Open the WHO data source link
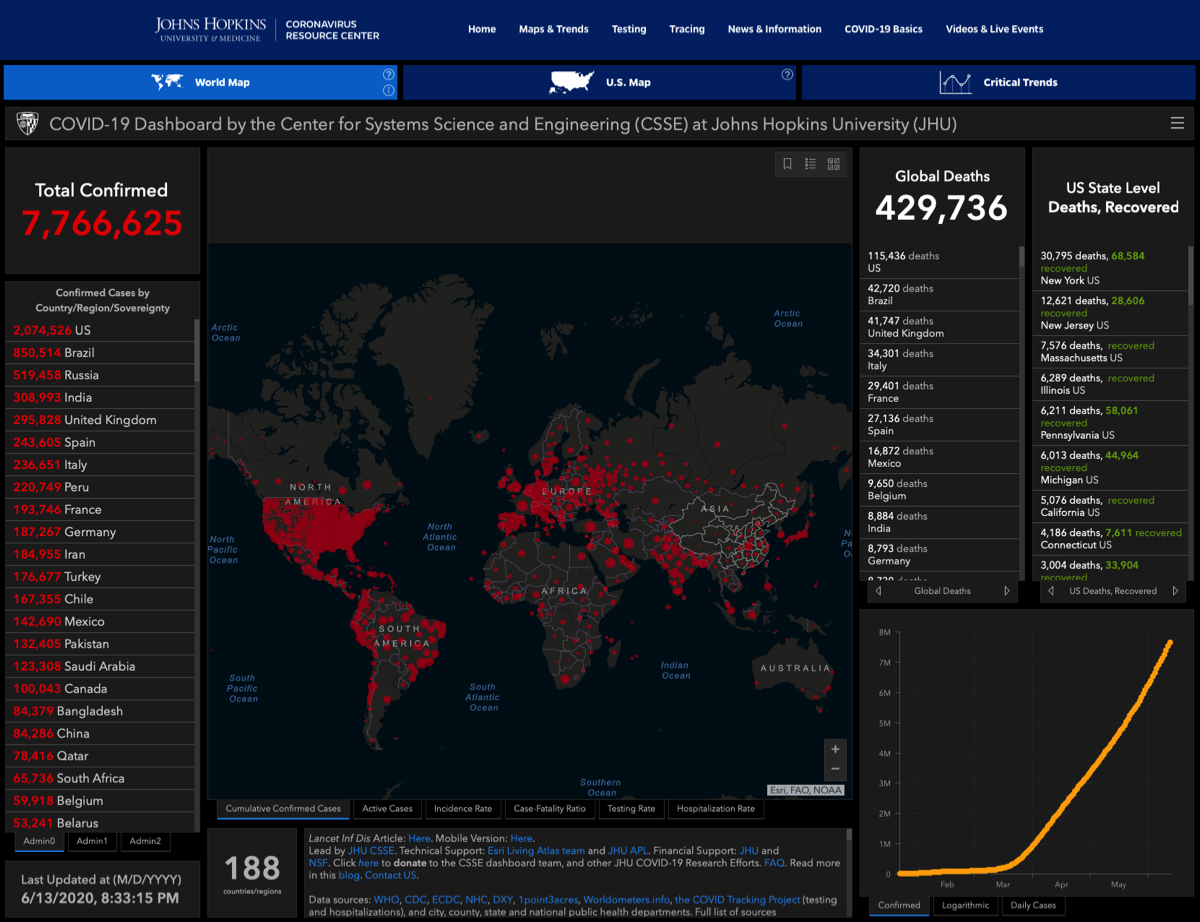Viewport: 1200px width, 922px height. click(x=385, y=900)
